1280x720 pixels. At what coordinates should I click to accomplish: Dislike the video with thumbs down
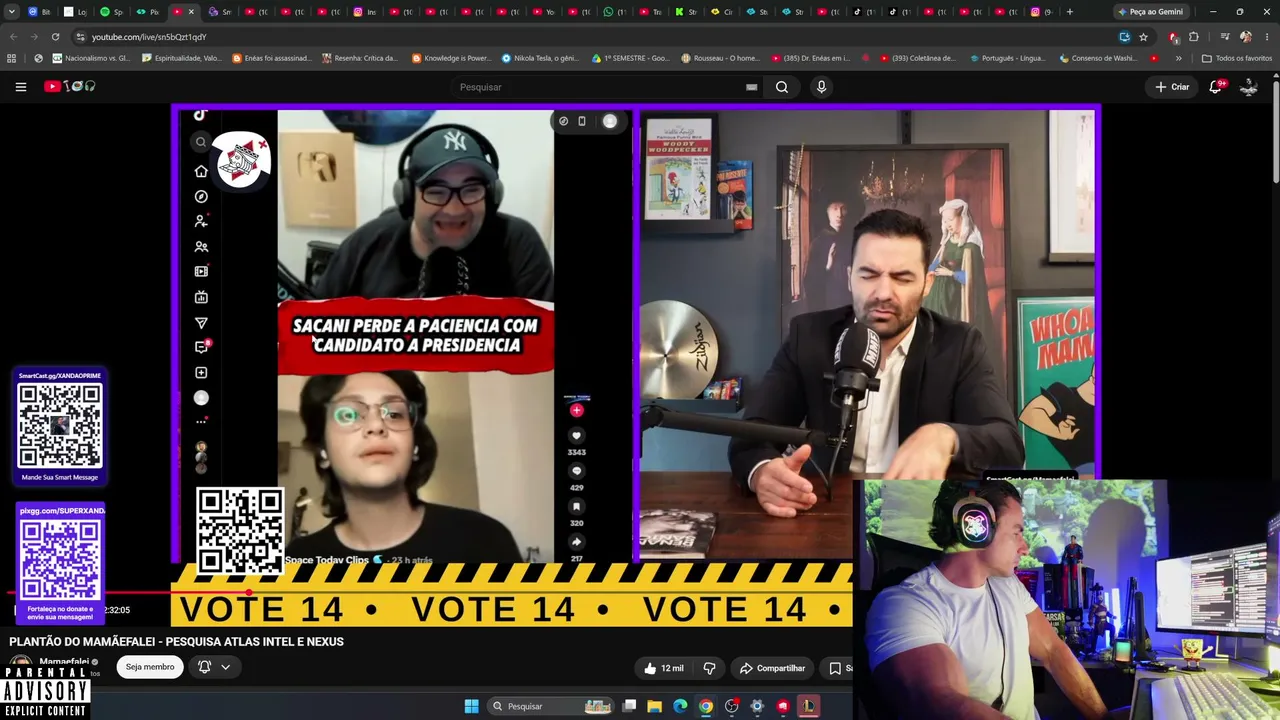[x=709, y=668]
